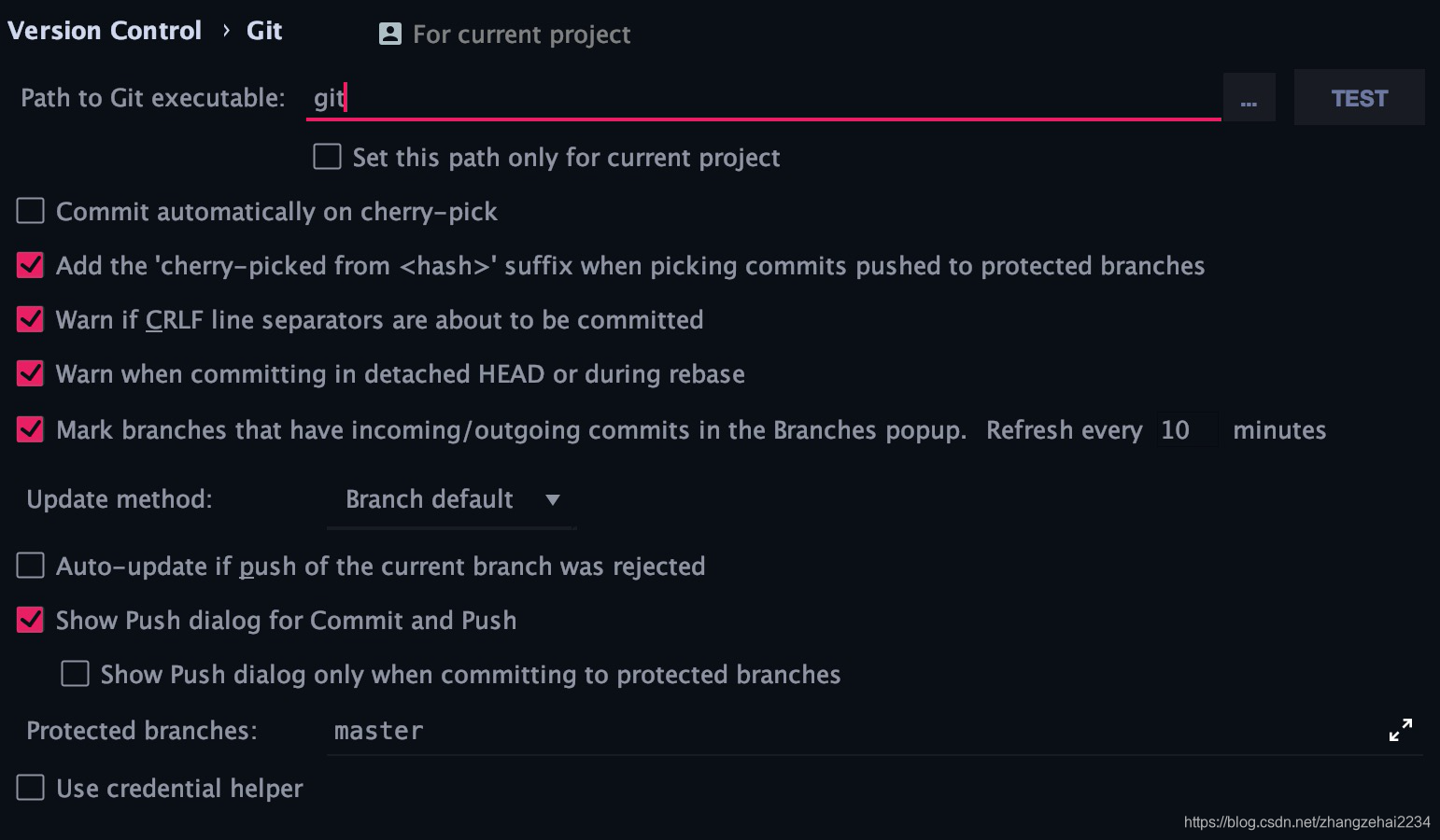The height and width of the screenshot is (840, 1440).
Task: Click the browse "..." icon beside Git path
Action: 1249,97
